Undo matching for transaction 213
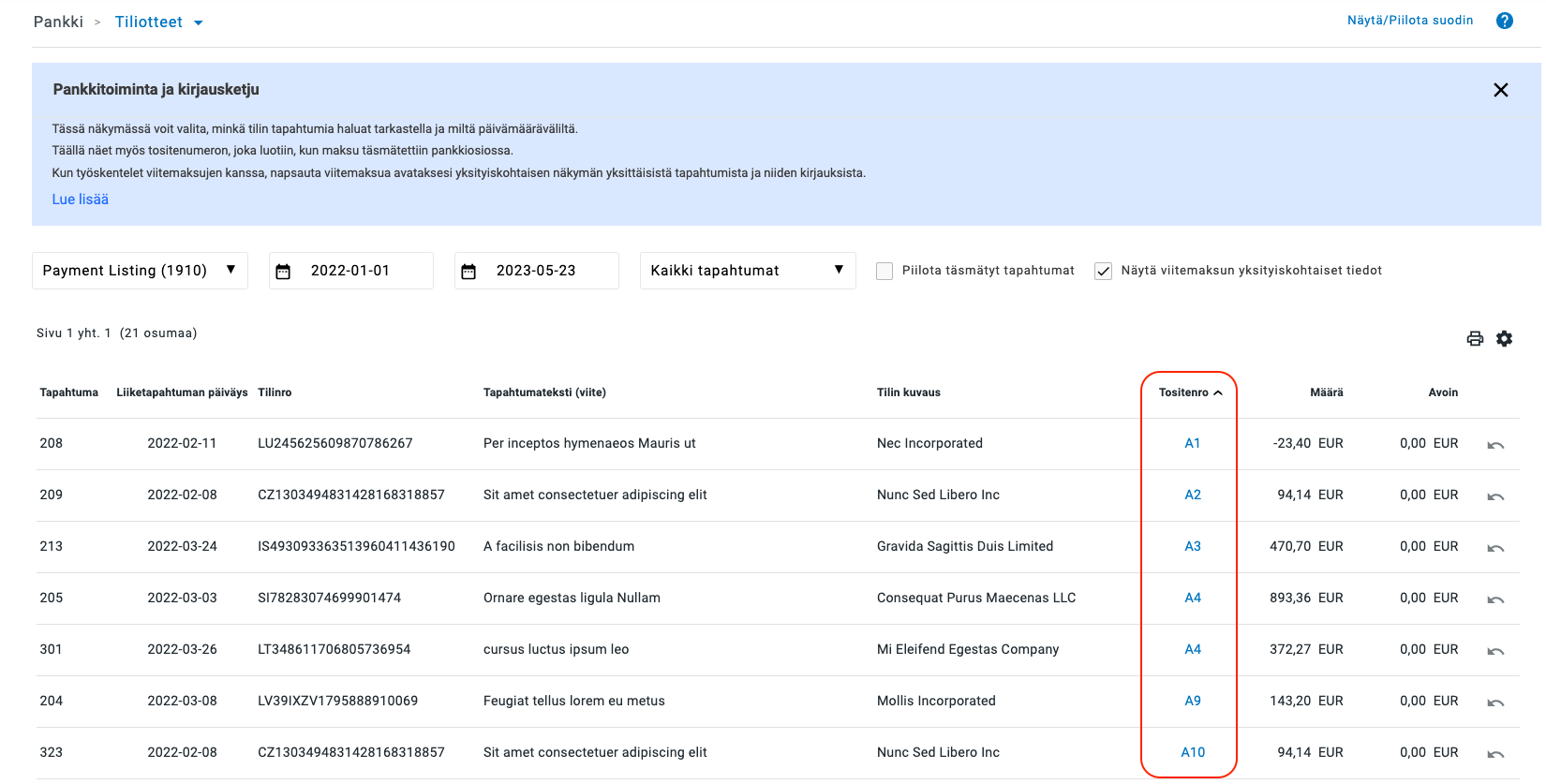 tap(1495, 548)
